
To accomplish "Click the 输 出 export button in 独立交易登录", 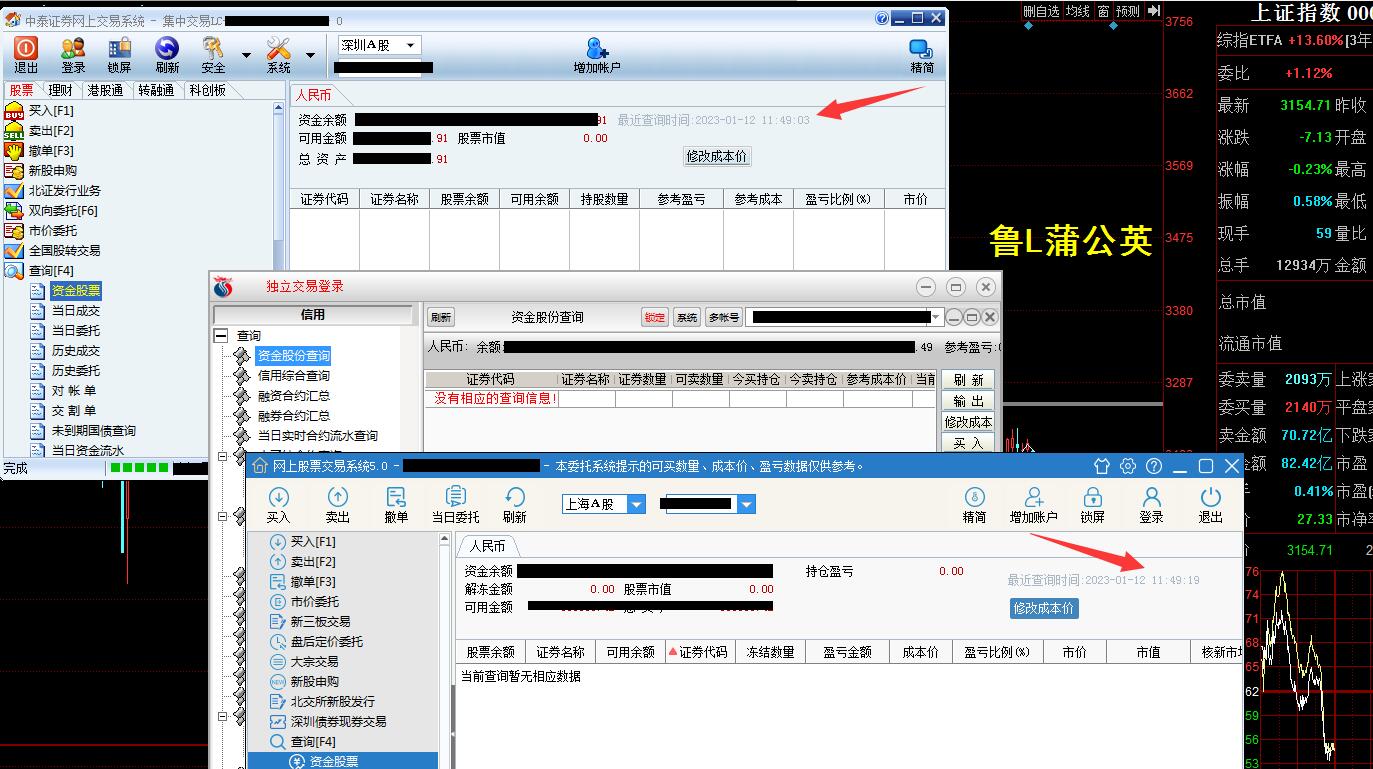I will (967, 401).
